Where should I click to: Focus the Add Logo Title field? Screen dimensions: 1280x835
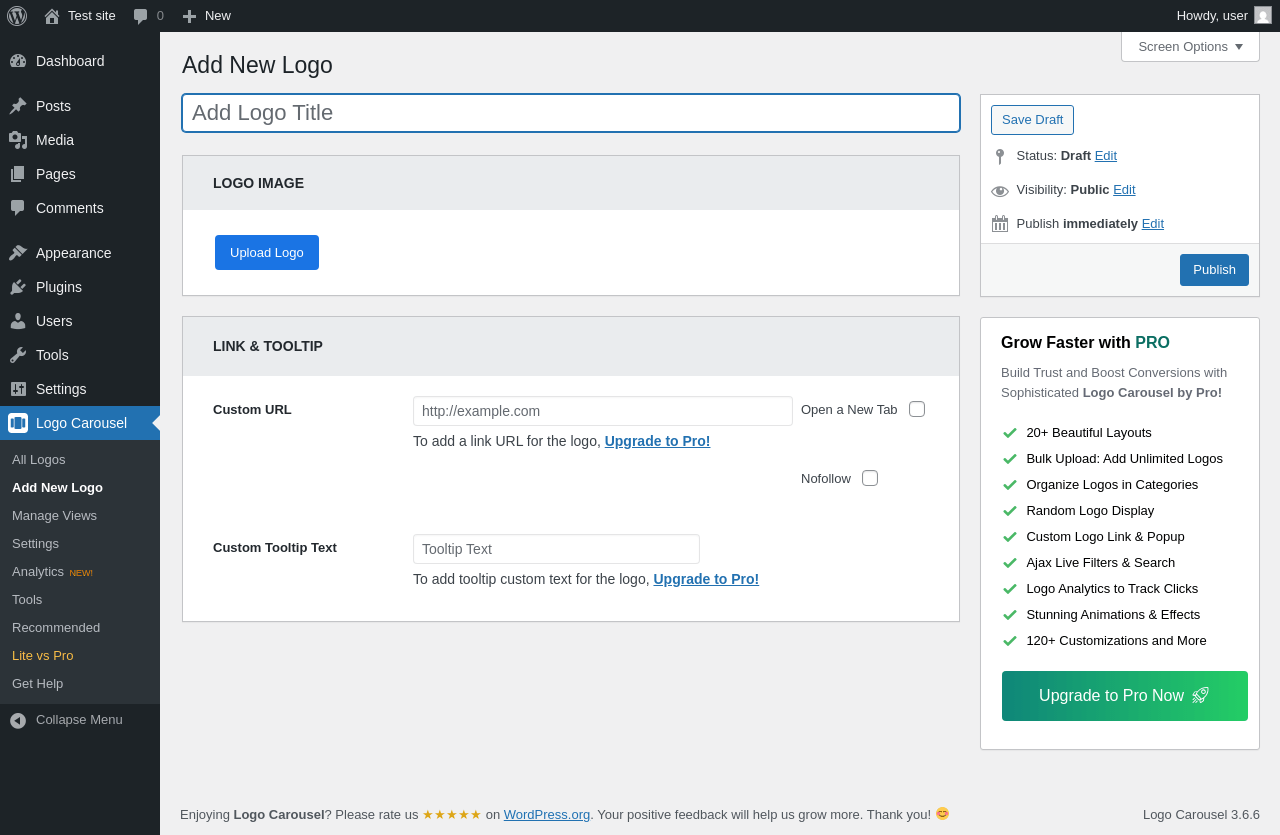tap(571, 113)
